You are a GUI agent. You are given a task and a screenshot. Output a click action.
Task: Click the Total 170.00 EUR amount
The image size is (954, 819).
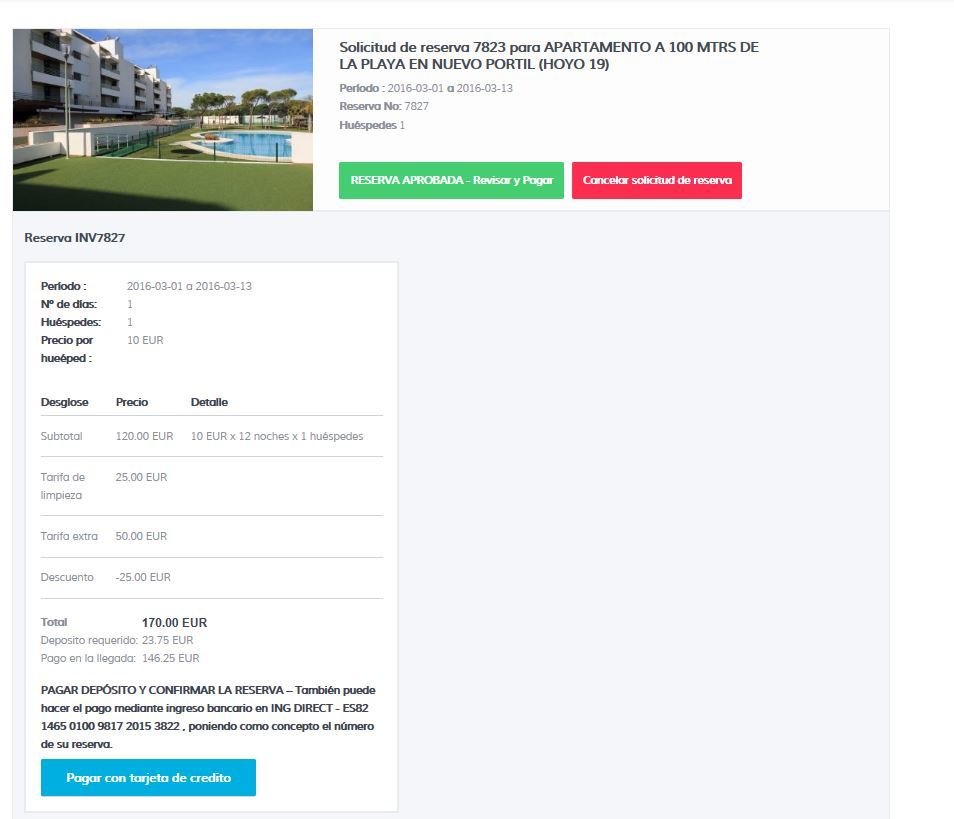point(174,622)
